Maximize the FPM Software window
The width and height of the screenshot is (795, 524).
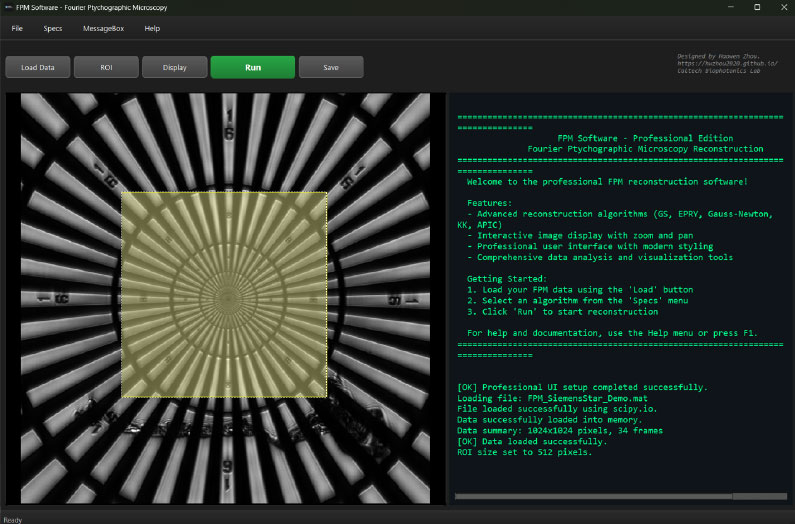click(756, 7)
